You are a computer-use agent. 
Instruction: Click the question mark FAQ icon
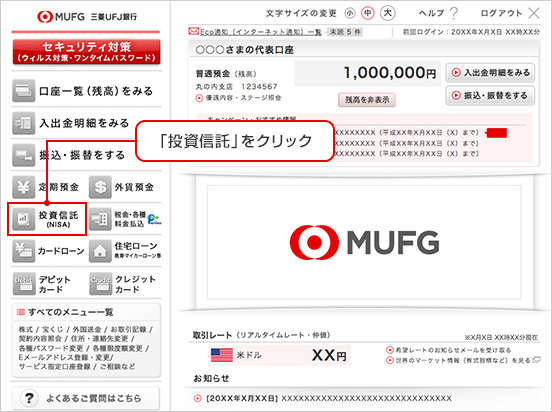pos(29,398)
